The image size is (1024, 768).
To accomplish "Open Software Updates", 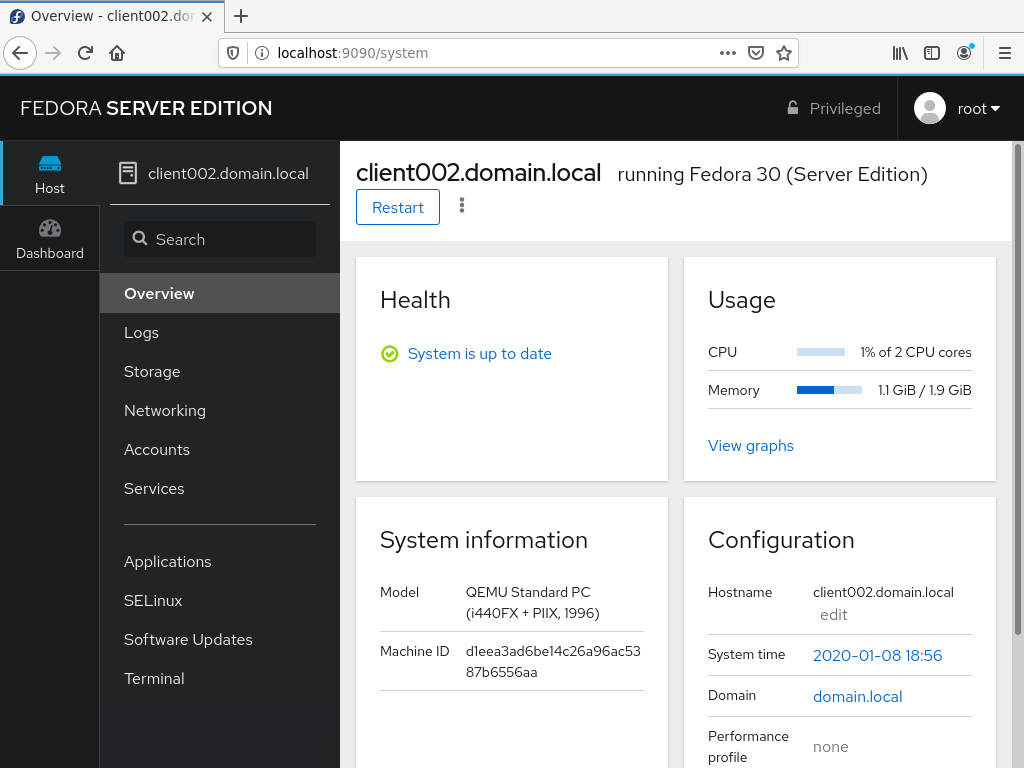I will 219,640.
